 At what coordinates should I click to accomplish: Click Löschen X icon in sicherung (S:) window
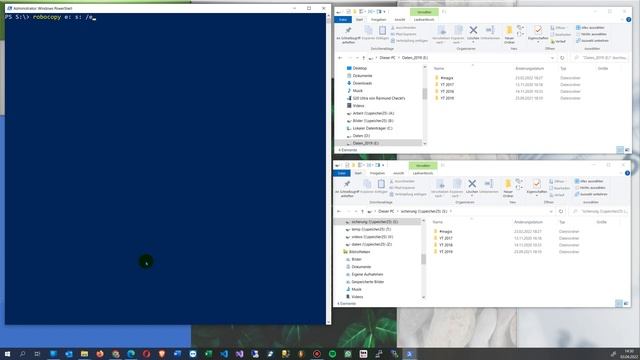tap(472, 183)
